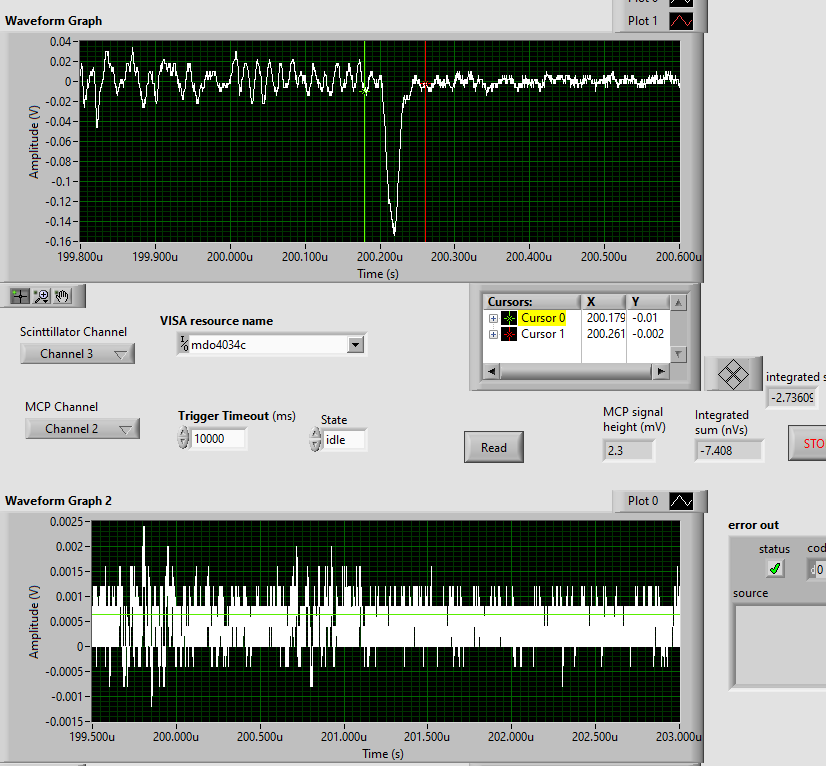Click the cursor mover diamond pad

click(734, 374)
